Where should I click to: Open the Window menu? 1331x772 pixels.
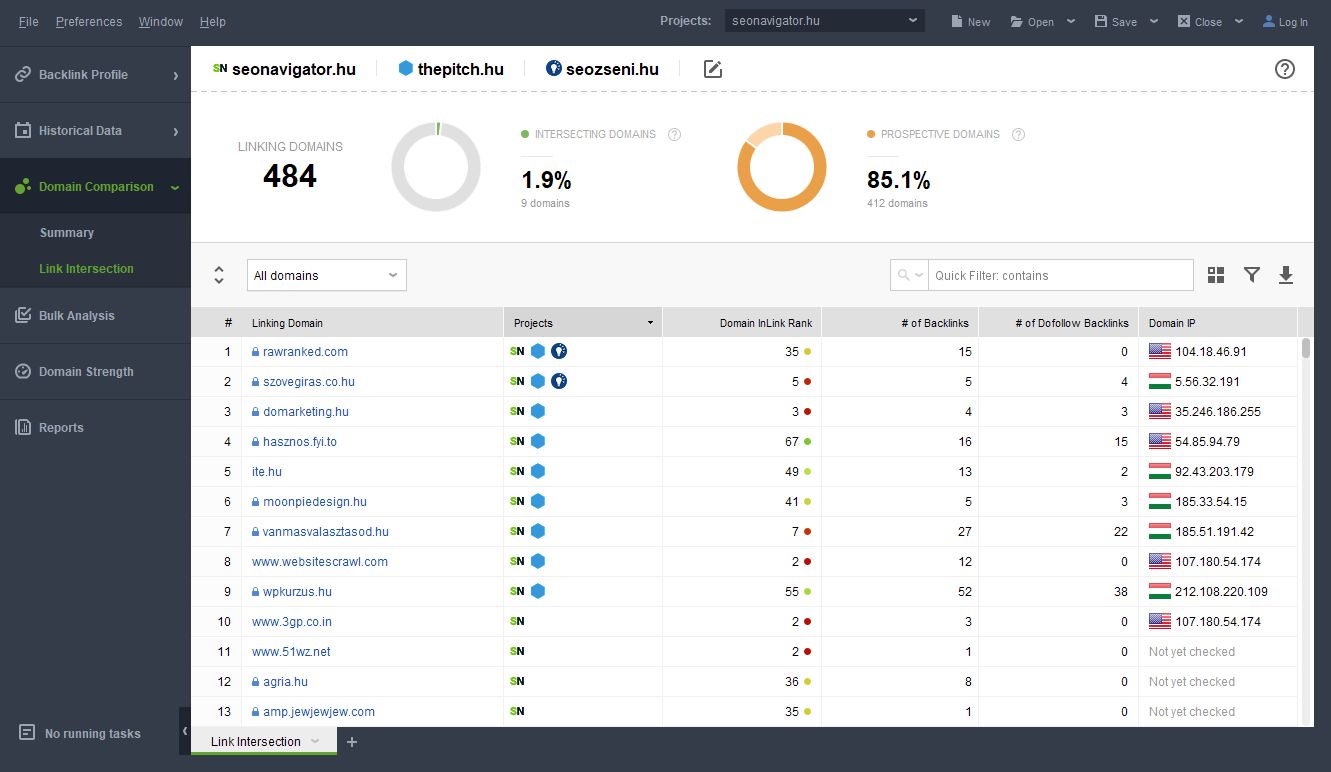(161, 21)
